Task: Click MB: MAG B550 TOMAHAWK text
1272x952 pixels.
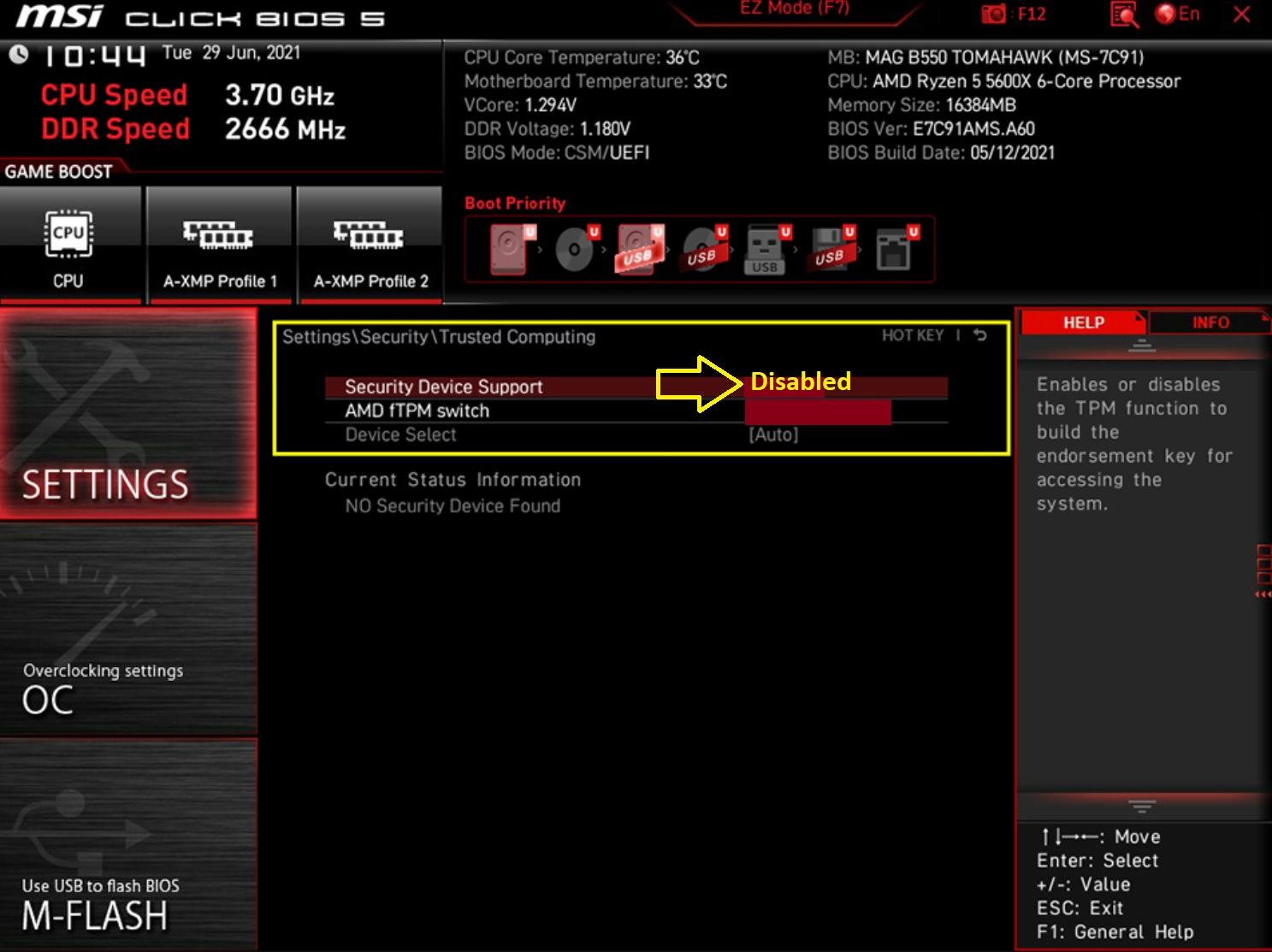Action: [985, 57]
